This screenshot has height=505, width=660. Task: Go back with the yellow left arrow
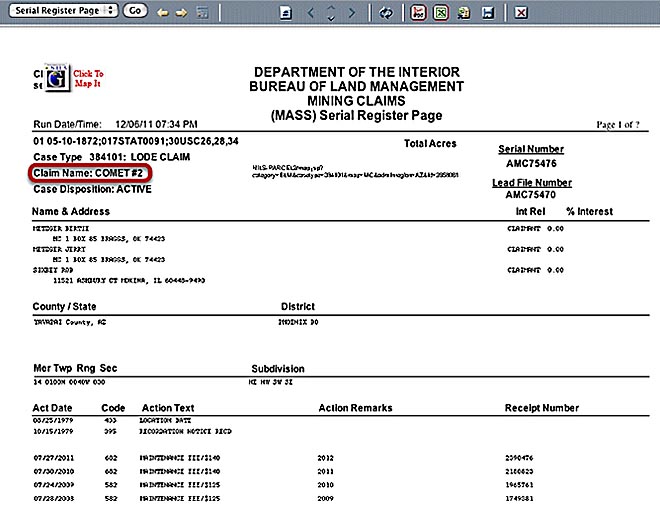(163, 13)
